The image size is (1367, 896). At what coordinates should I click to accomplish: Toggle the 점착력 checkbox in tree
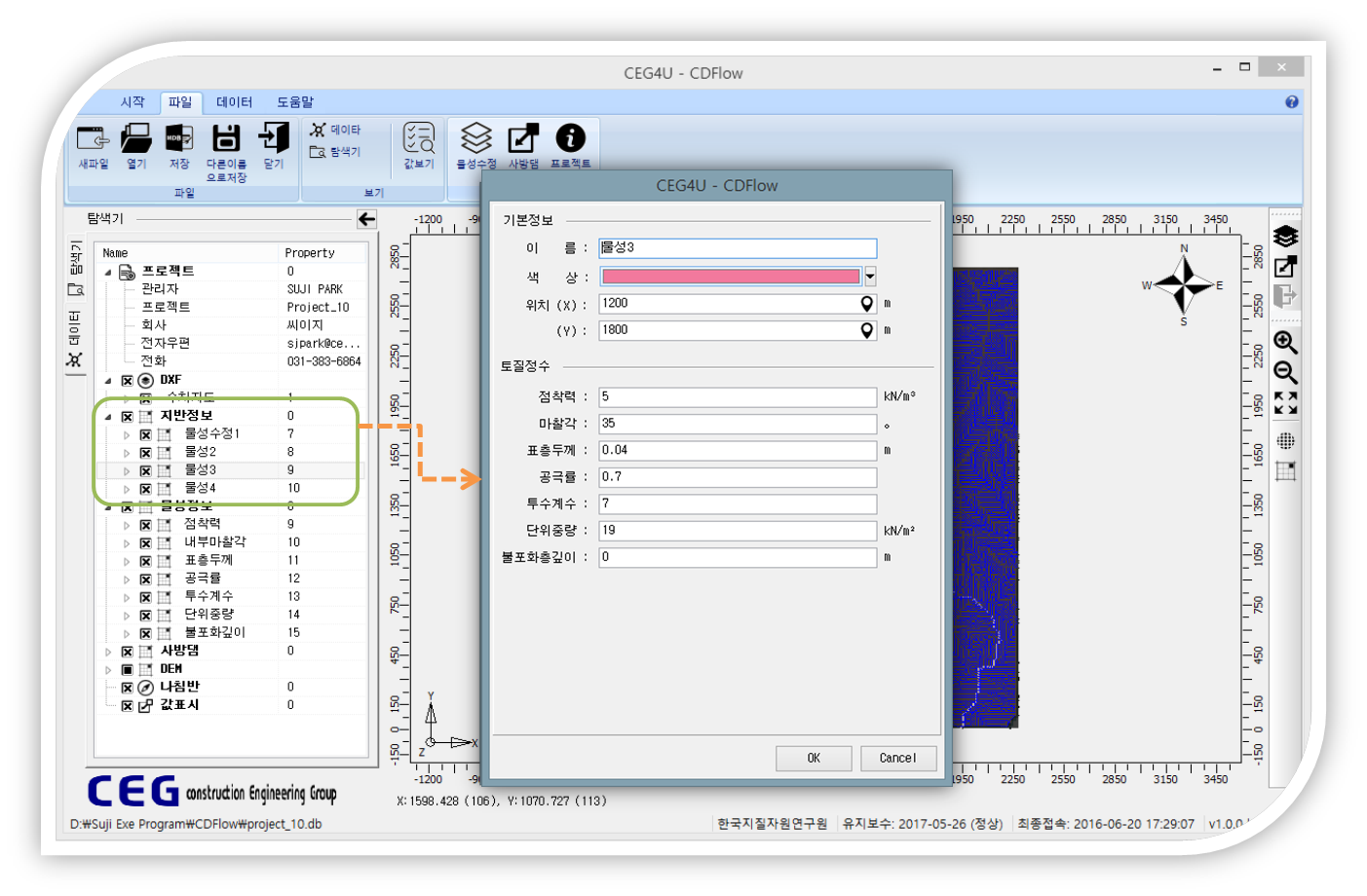point(145,525)
